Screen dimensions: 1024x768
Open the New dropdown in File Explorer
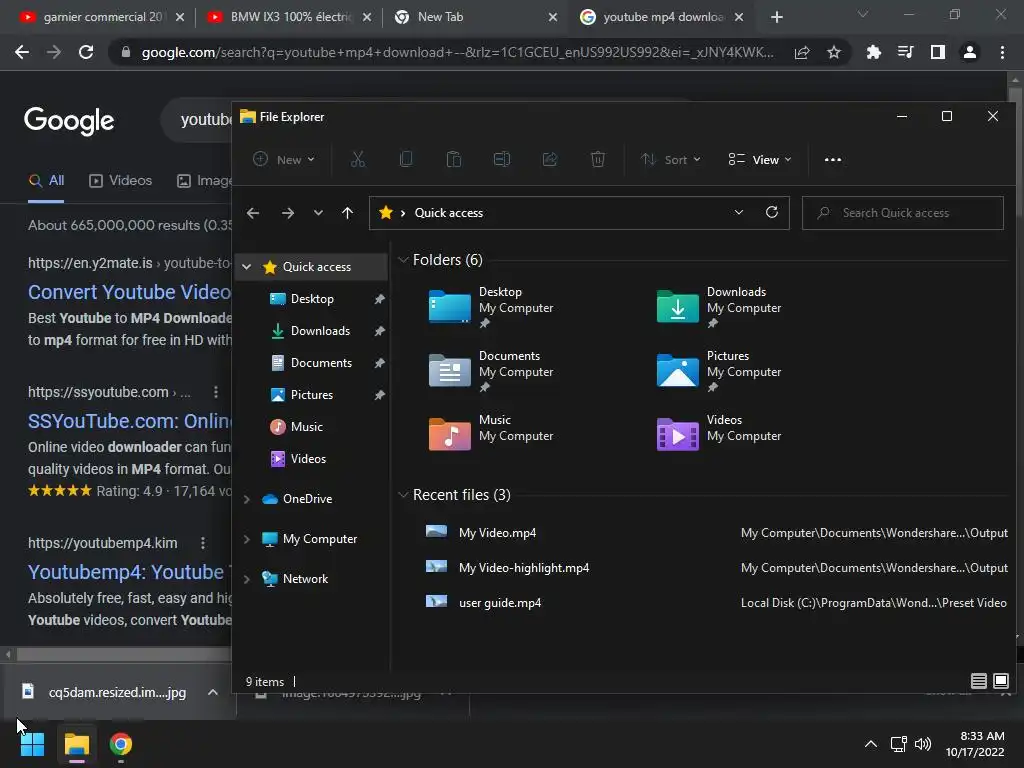(x=284, y=159)
